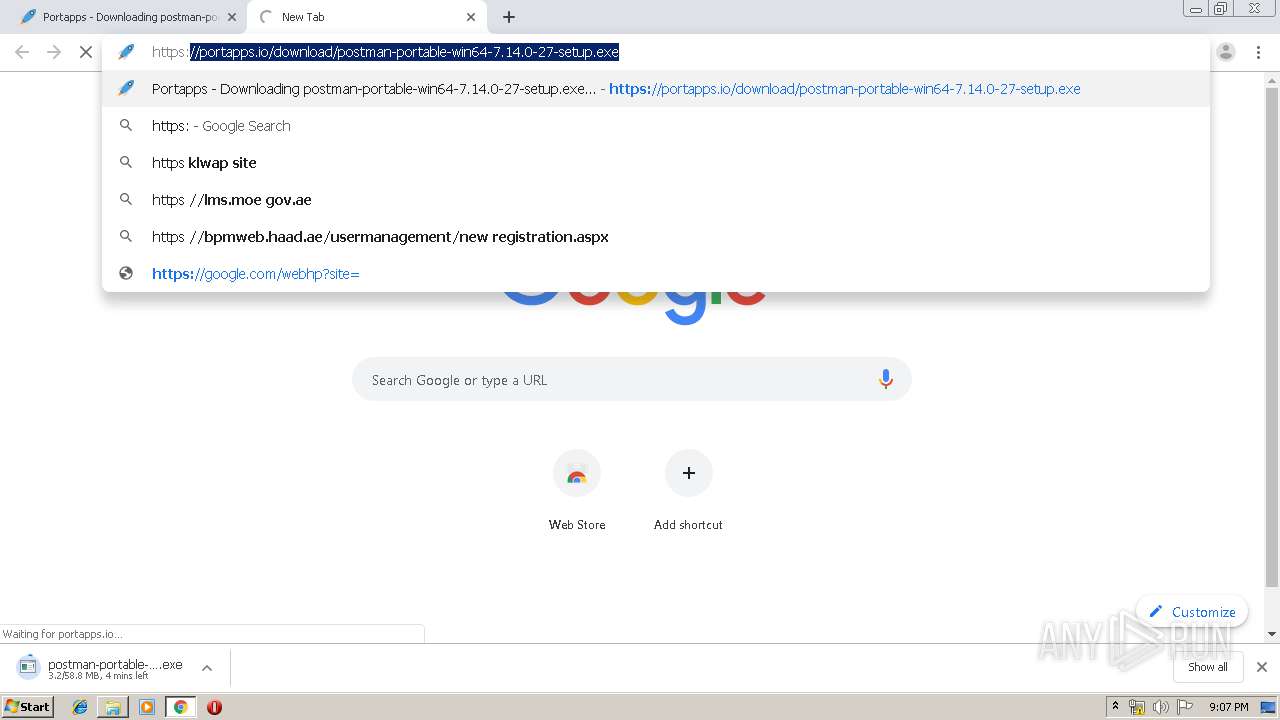Click the 9:07 PM clock
This screenshot has width=1280, height=720.
(x=1229, y=707)
